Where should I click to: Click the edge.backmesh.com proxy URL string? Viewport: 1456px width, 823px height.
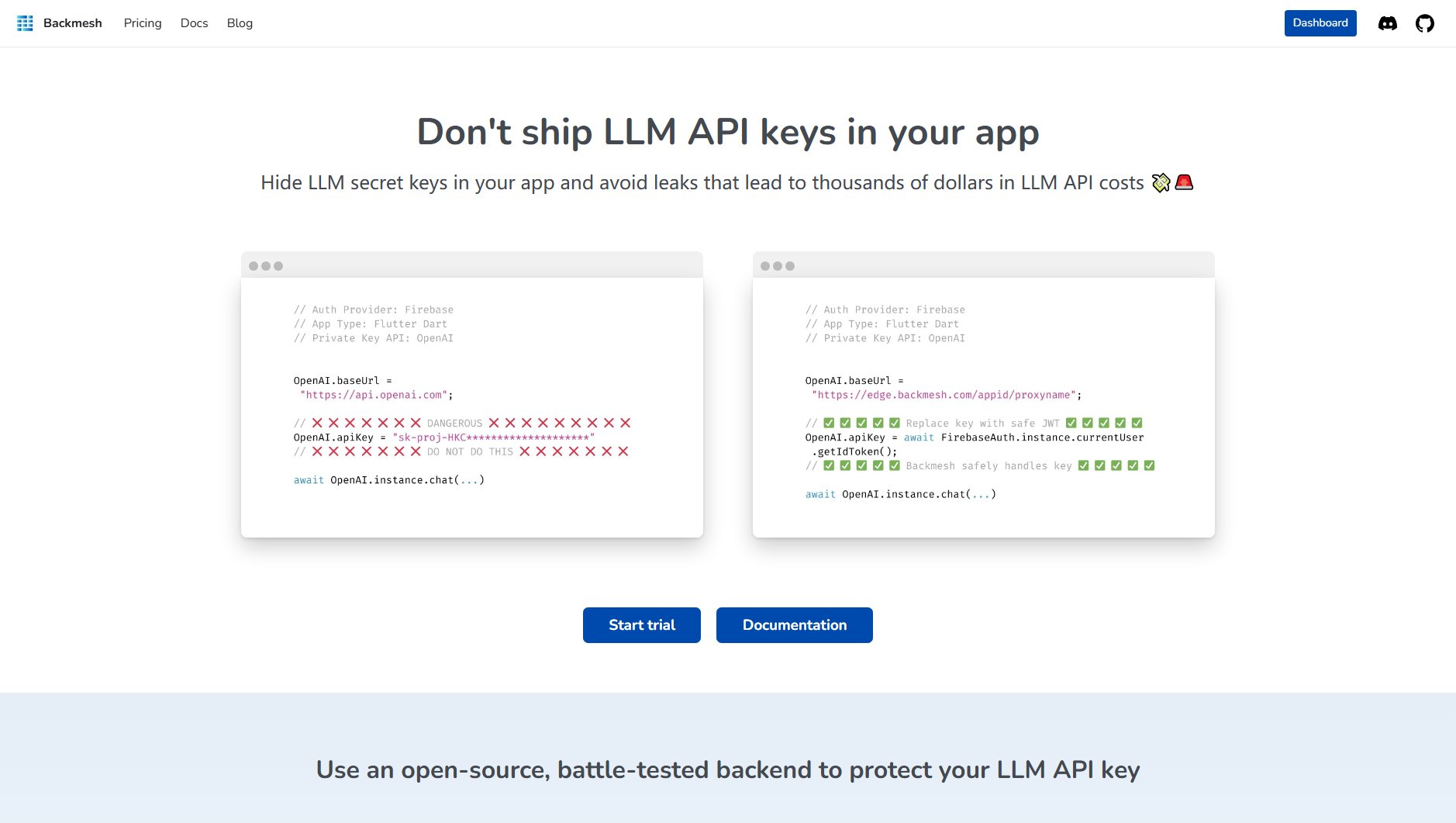click(x=944, y=395)
